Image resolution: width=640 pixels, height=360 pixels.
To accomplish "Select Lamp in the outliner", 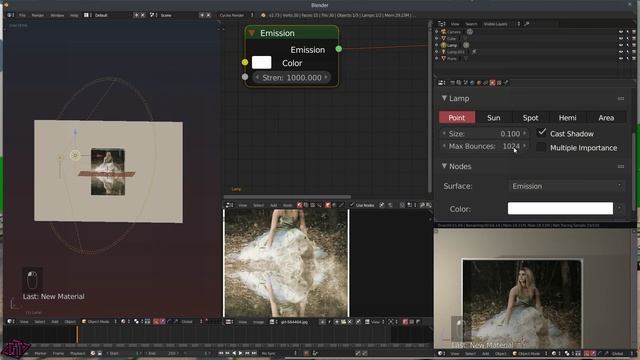I will [452, 45].
